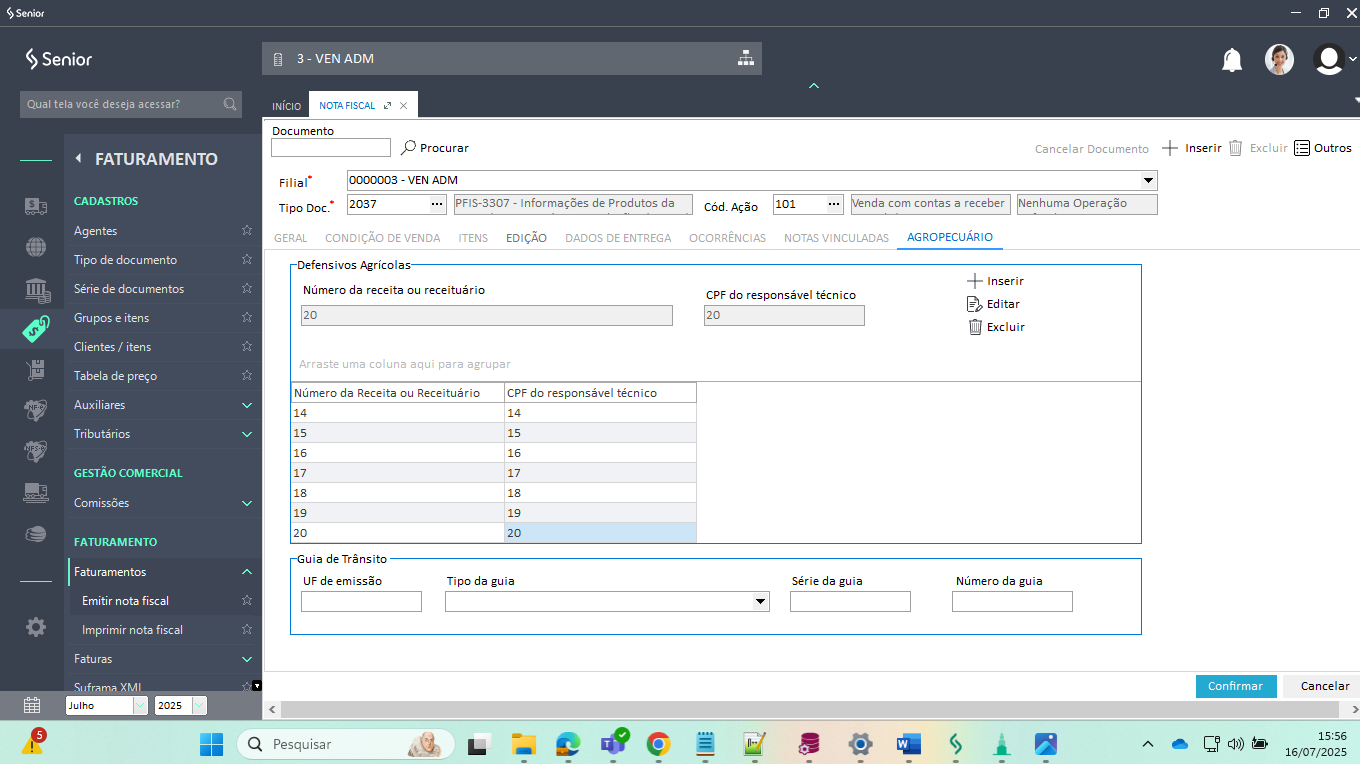The height and width of the screenshot is (764, 1360).
Task: Expand the Tipo da guia dropdown
Action: pyautogui.click(x=760, y=601)
